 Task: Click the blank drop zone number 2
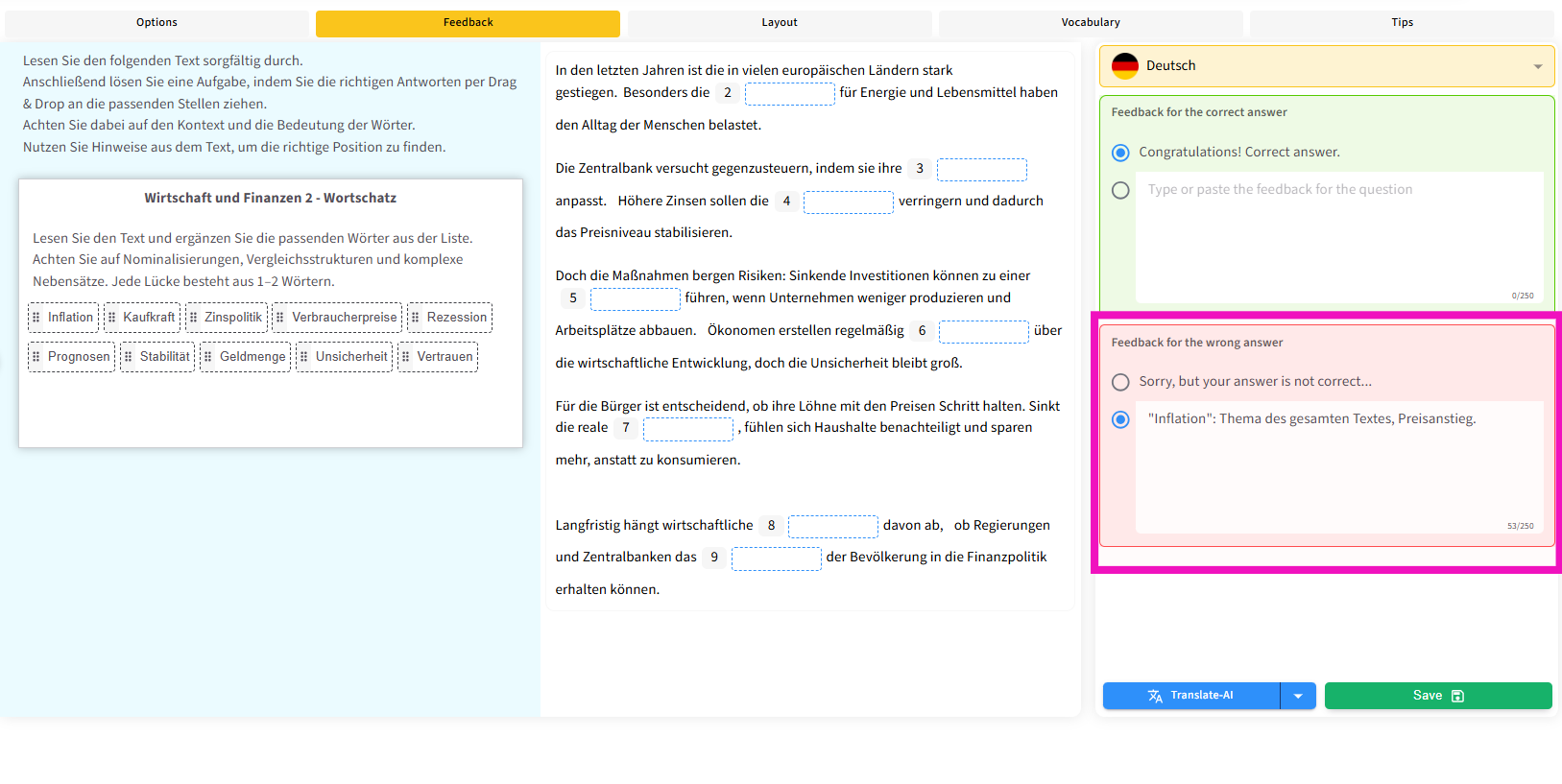tap(789, 93)
